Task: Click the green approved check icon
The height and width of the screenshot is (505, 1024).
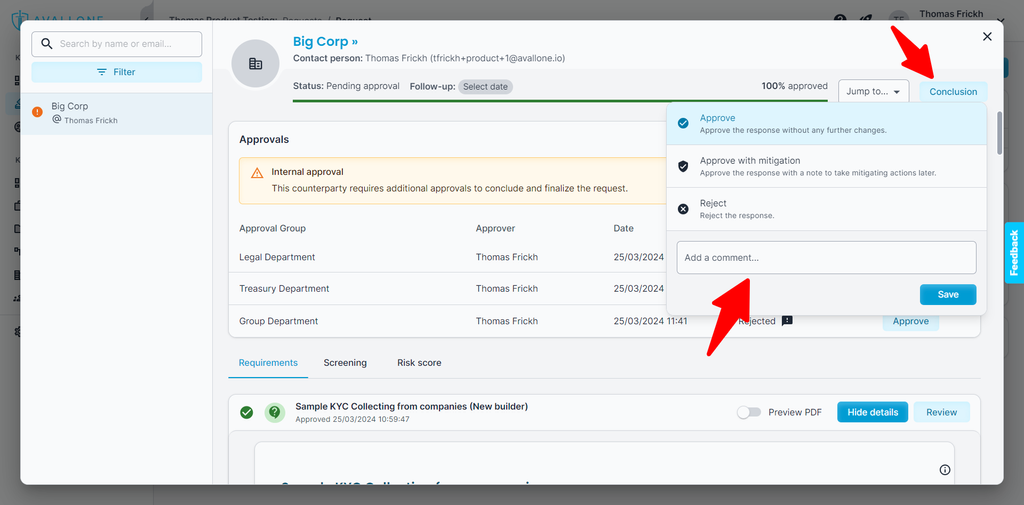Action: (246, 412)
